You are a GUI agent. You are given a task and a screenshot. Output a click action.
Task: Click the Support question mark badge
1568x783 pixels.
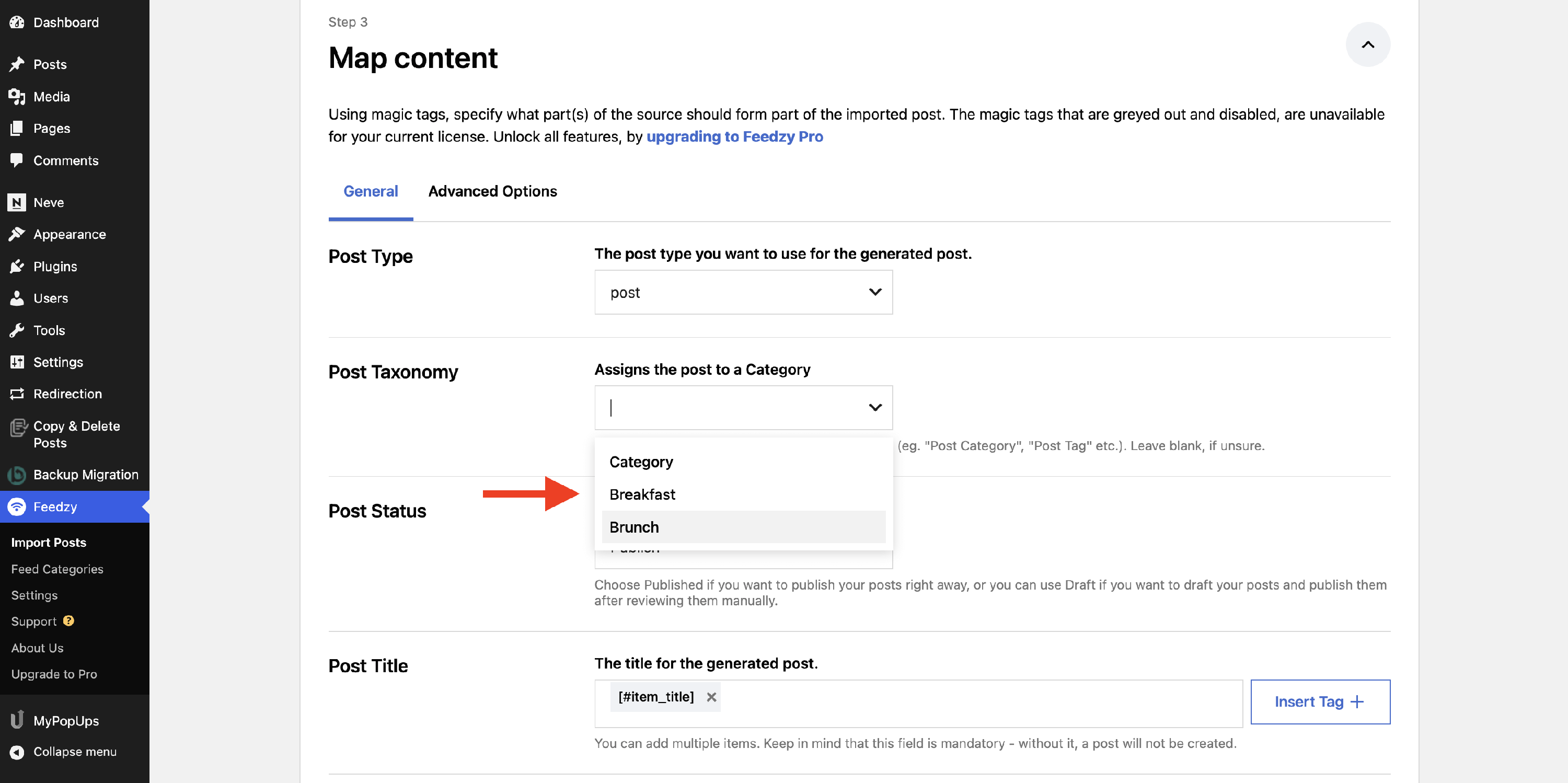pos(69,620)
